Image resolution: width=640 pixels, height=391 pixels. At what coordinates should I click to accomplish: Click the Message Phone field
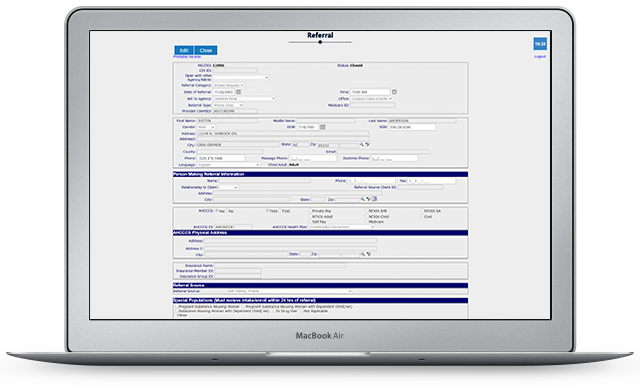pos(312,158)
